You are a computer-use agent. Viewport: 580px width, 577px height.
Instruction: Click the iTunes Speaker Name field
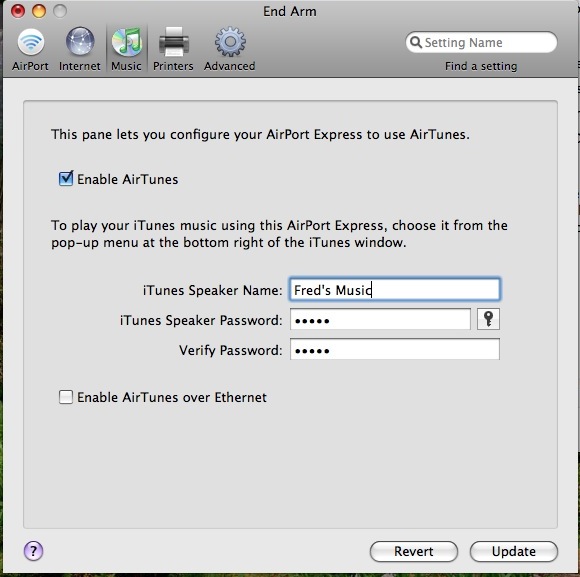(x=395, y=289)
